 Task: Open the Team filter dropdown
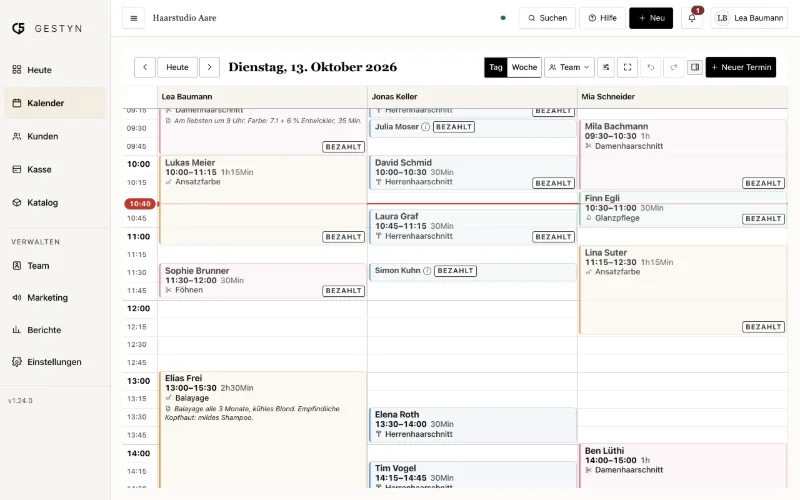point(569,67)
